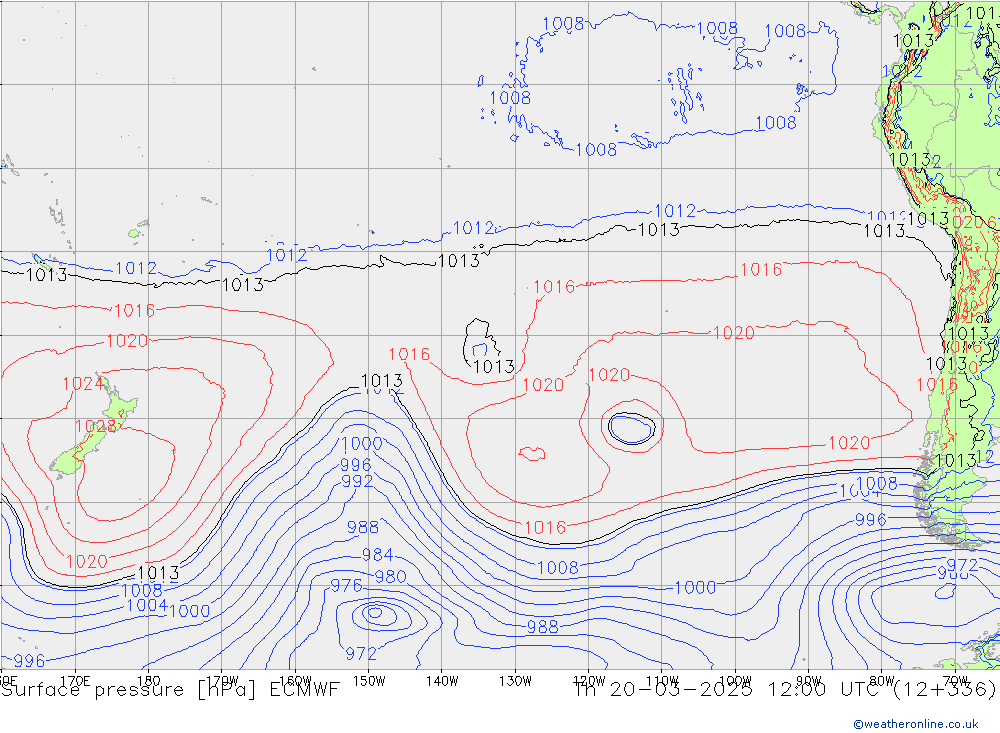1000x733 pixels.
Task: Click the 100W longitude label
Action: click(735, 681)
